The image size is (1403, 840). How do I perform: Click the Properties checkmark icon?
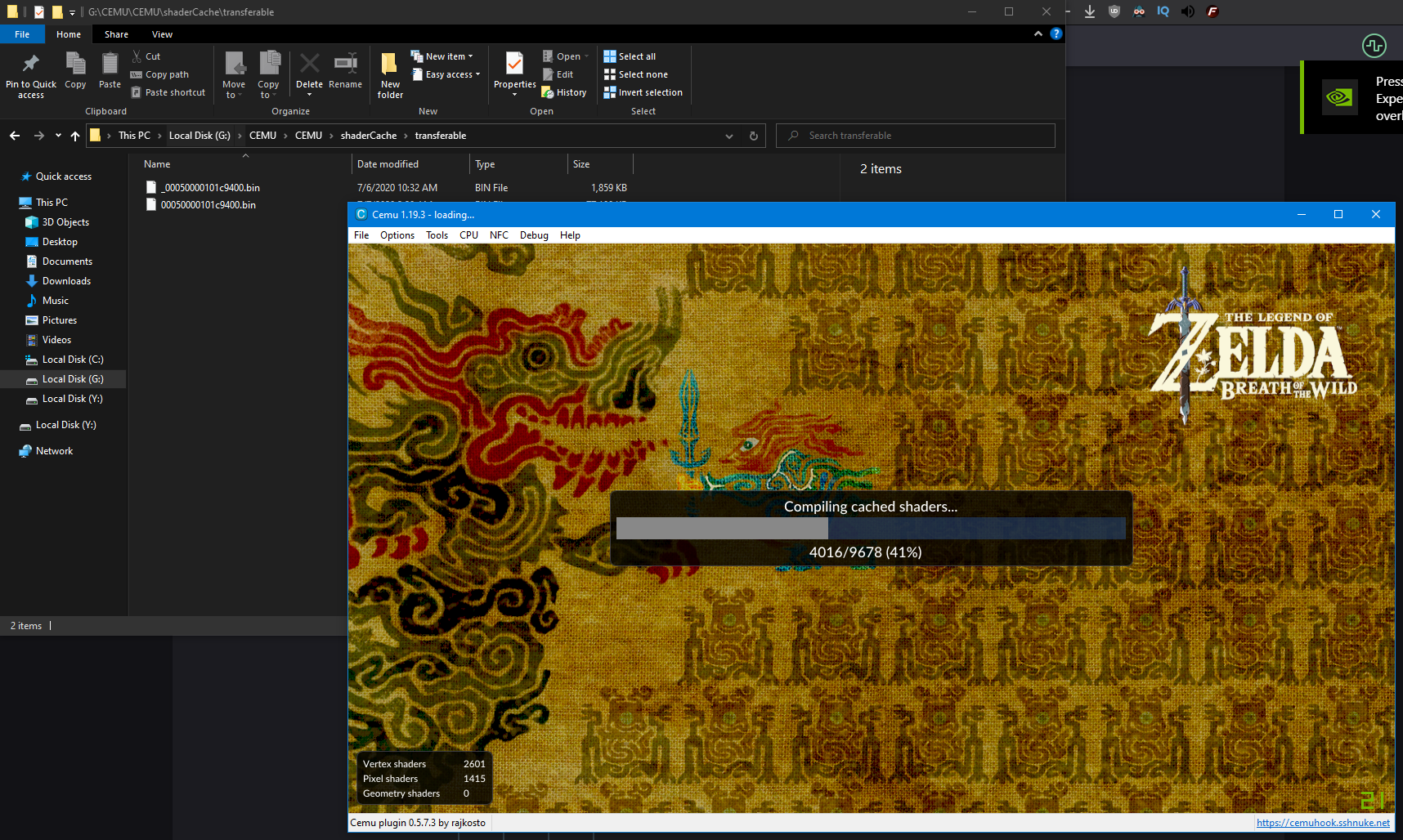(x=514, y=64)
